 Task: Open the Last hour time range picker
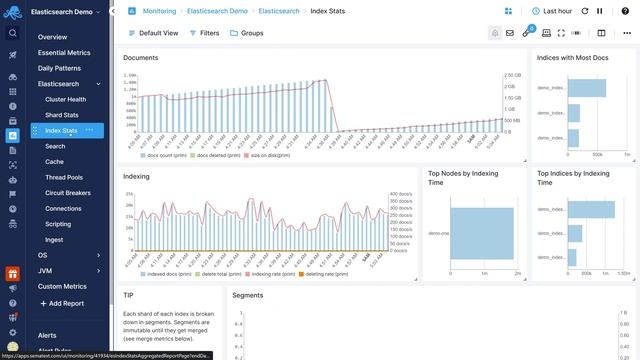click(552, 11)
